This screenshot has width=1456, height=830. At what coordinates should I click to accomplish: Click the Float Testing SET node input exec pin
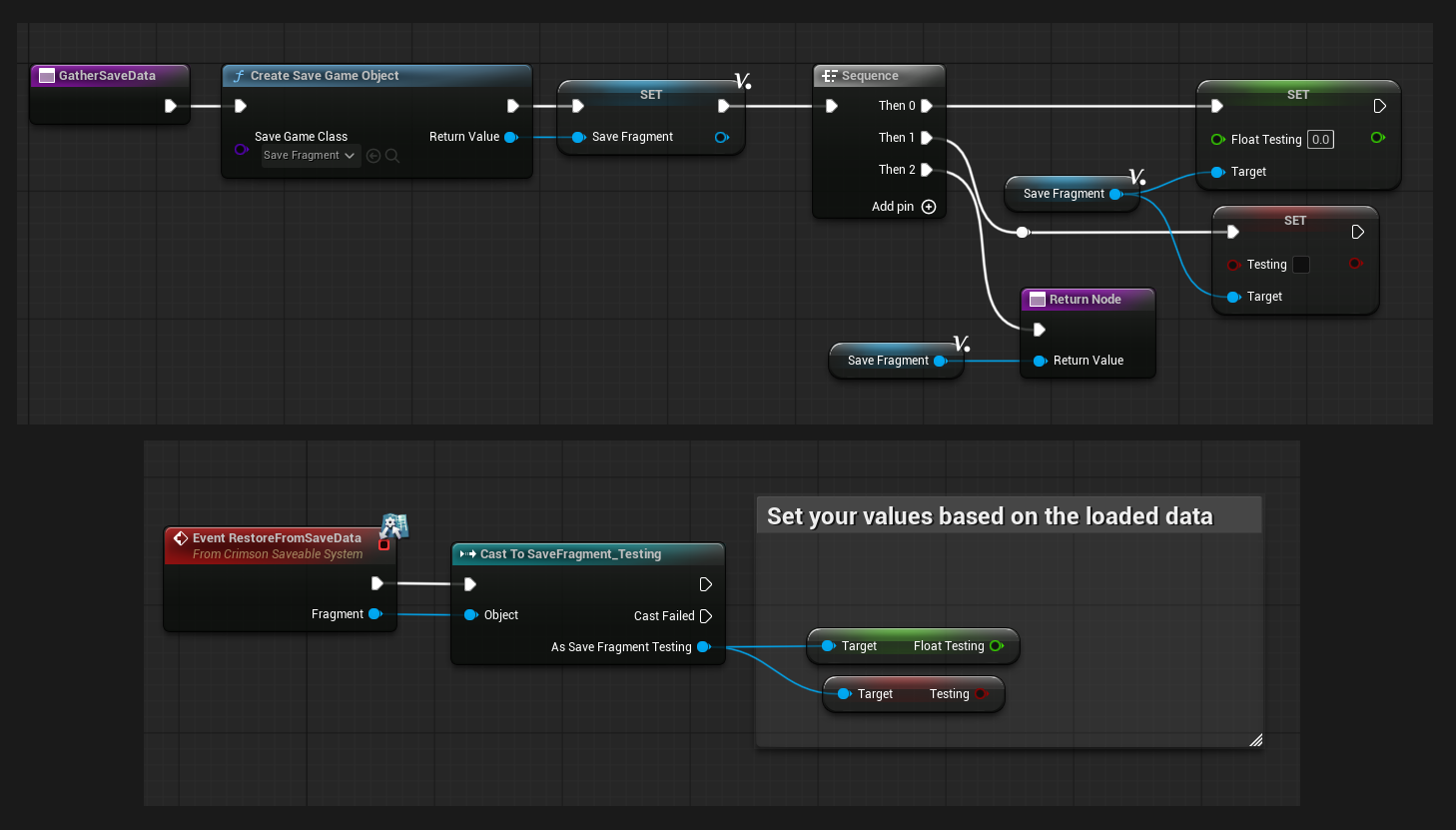(1216, 106)
